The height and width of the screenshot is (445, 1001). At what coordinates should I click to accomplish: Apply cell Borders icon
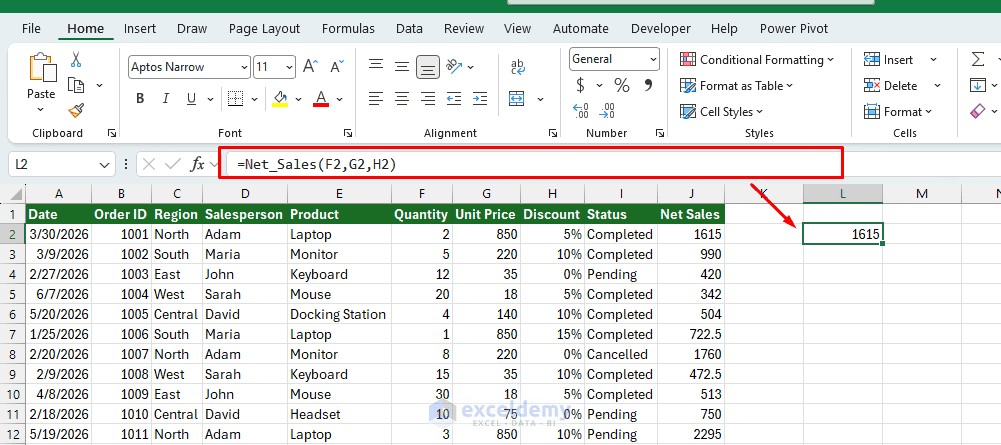coord(236,99)
